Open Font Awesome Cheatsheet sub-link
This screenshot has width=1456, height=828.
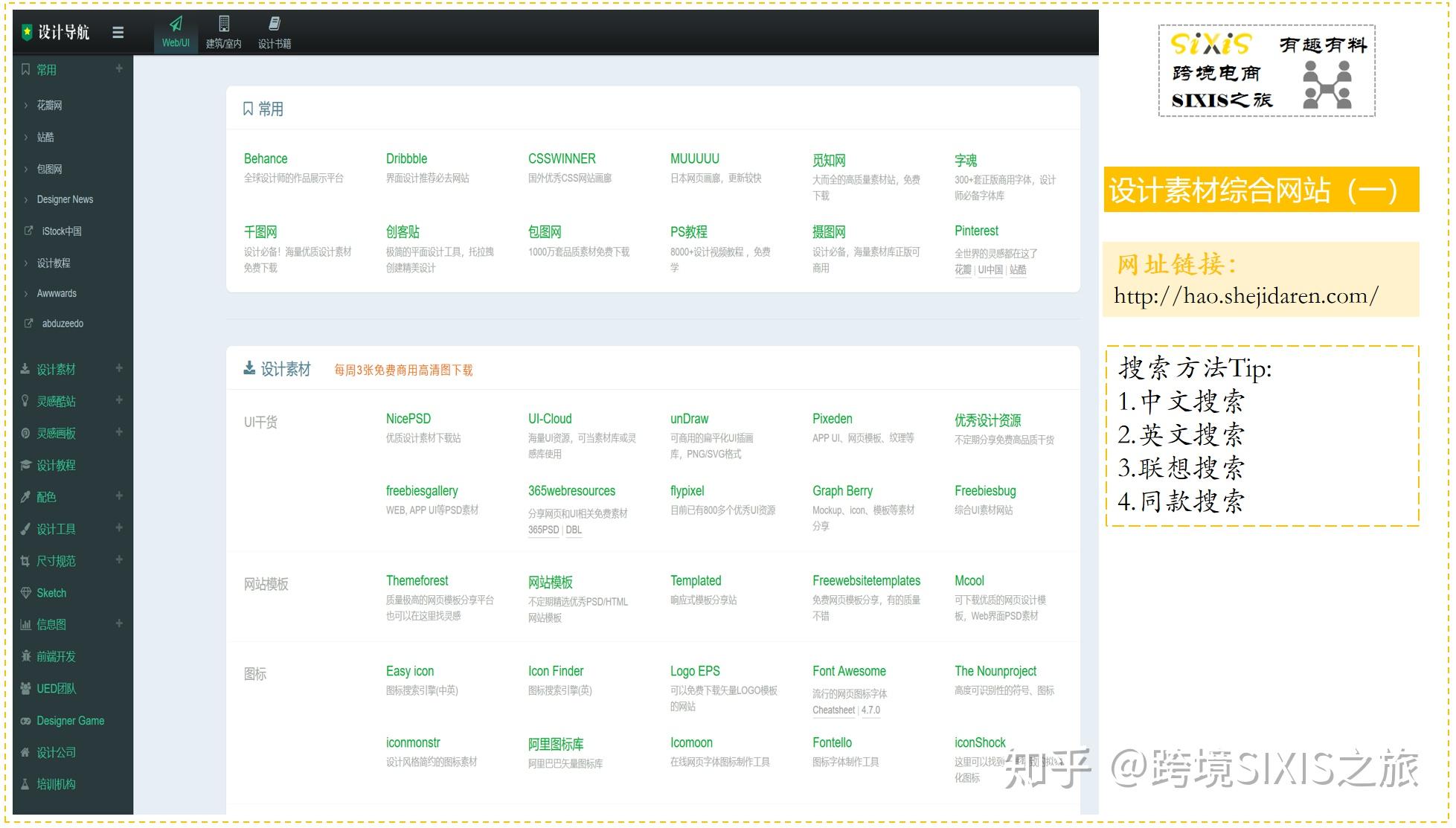point(833,710)
